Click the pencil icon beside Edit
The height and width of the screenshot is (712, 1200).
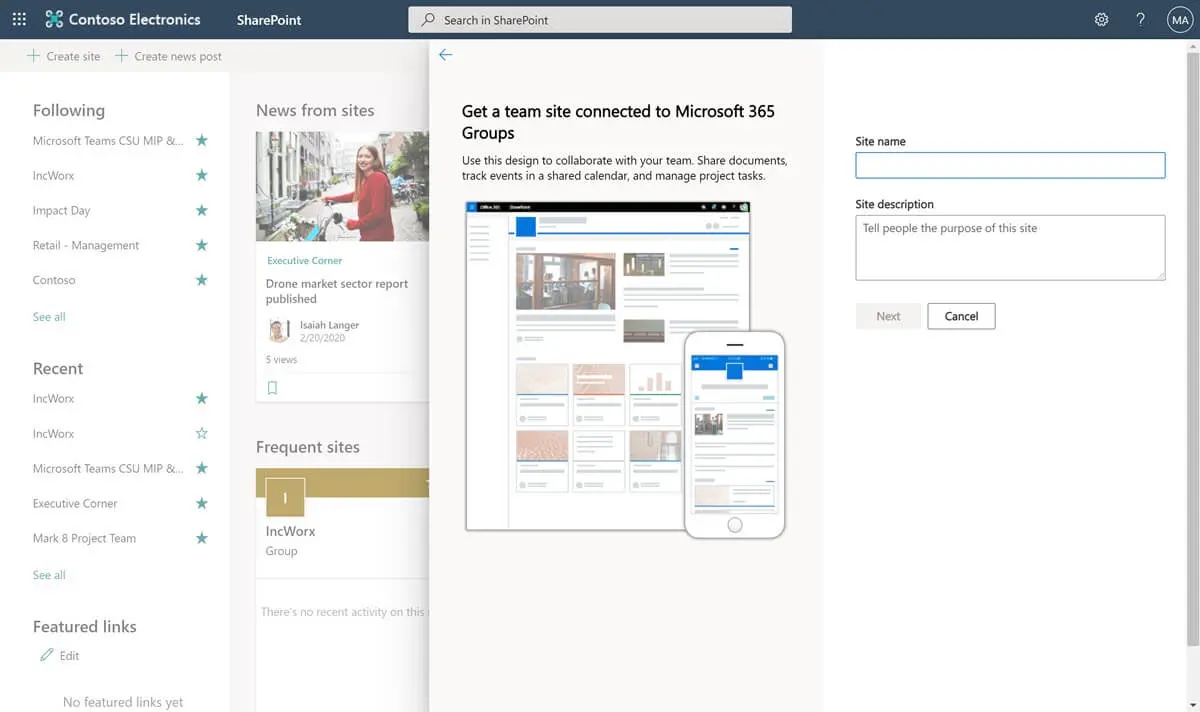point(46,655)
